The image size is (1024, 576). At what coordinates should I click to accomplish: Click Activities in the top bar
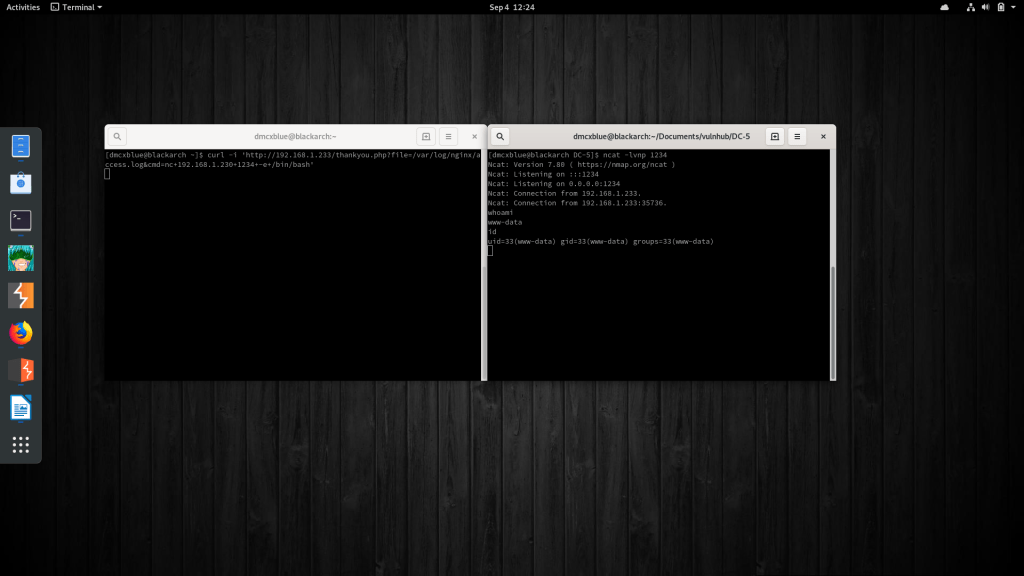point(23,7)
